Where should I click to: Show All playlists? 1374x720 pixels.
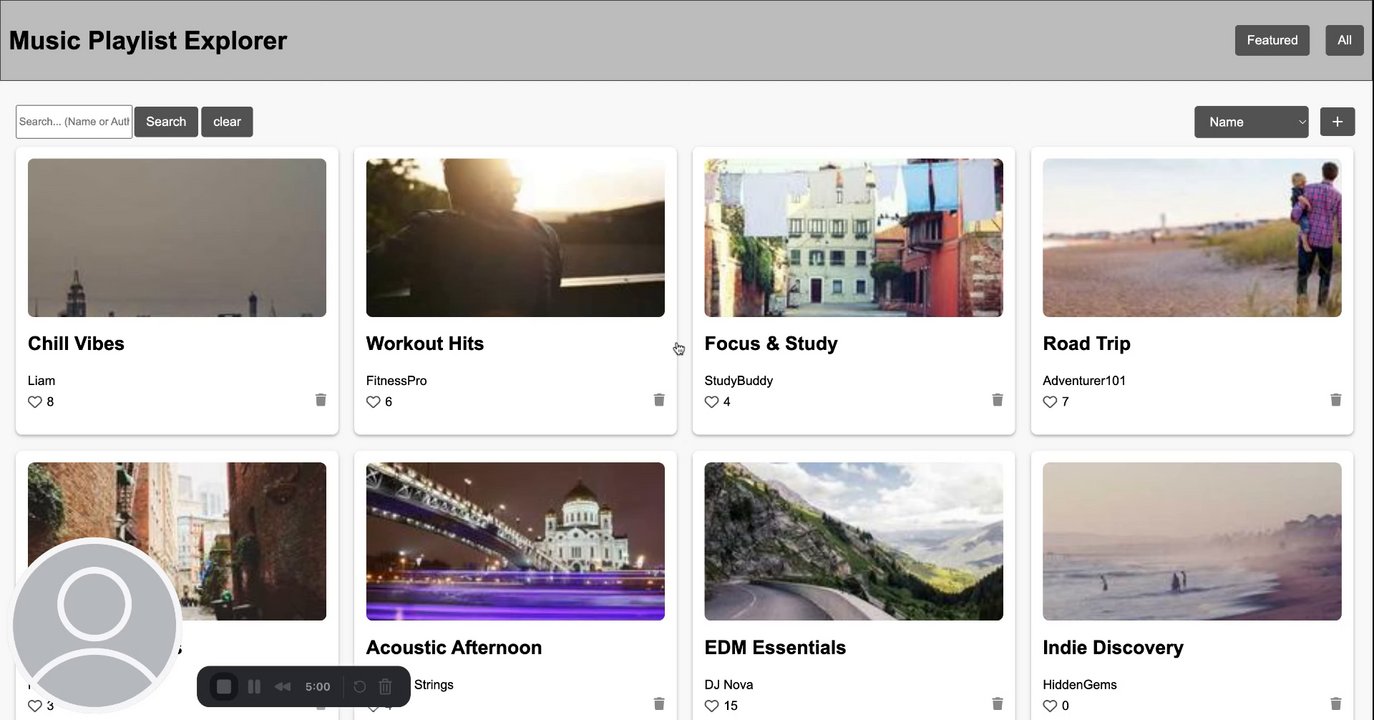pos(1344,40)
